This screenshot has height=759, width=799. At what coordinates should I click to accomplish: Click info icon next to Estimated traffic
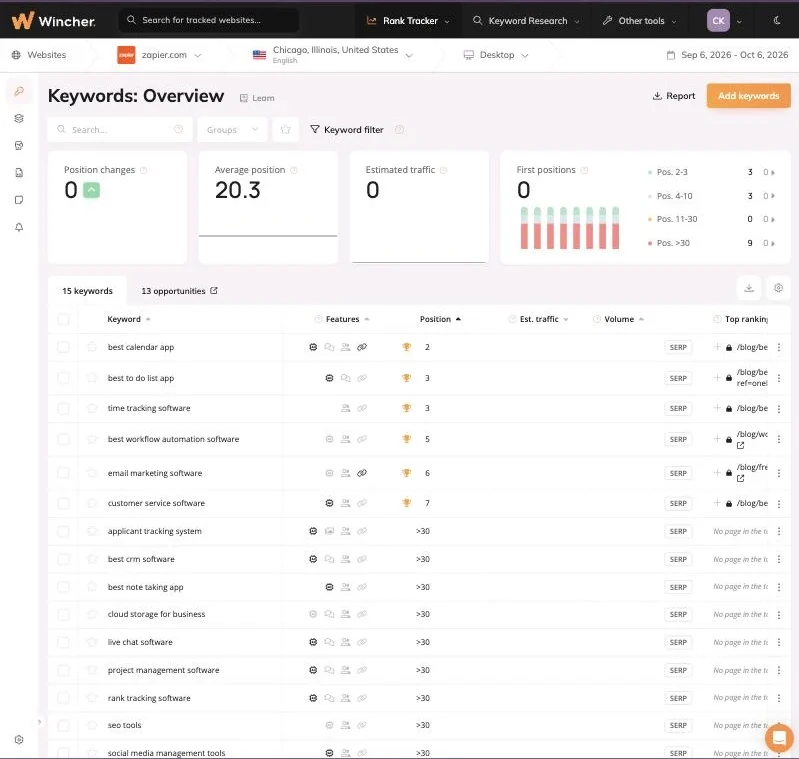(x=443, y=170)
